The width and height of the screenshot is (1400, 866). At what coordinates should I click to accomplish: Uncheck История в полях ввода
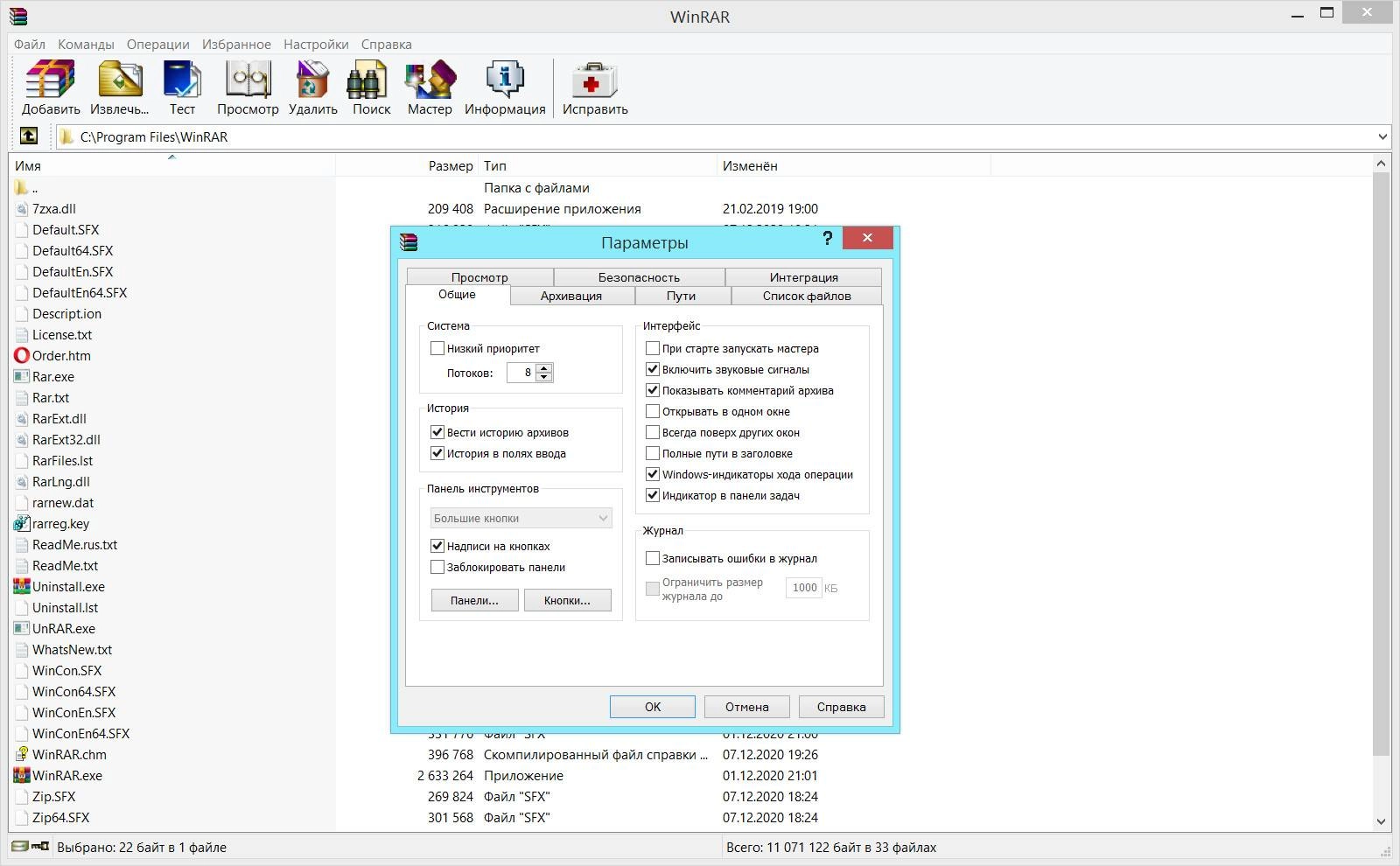tap(437, 453)
